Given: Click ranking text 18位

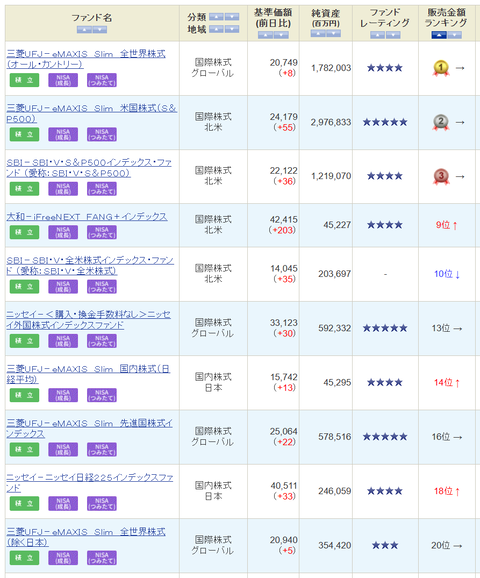Looking at the screenshot, I should [x=443, y=491].
